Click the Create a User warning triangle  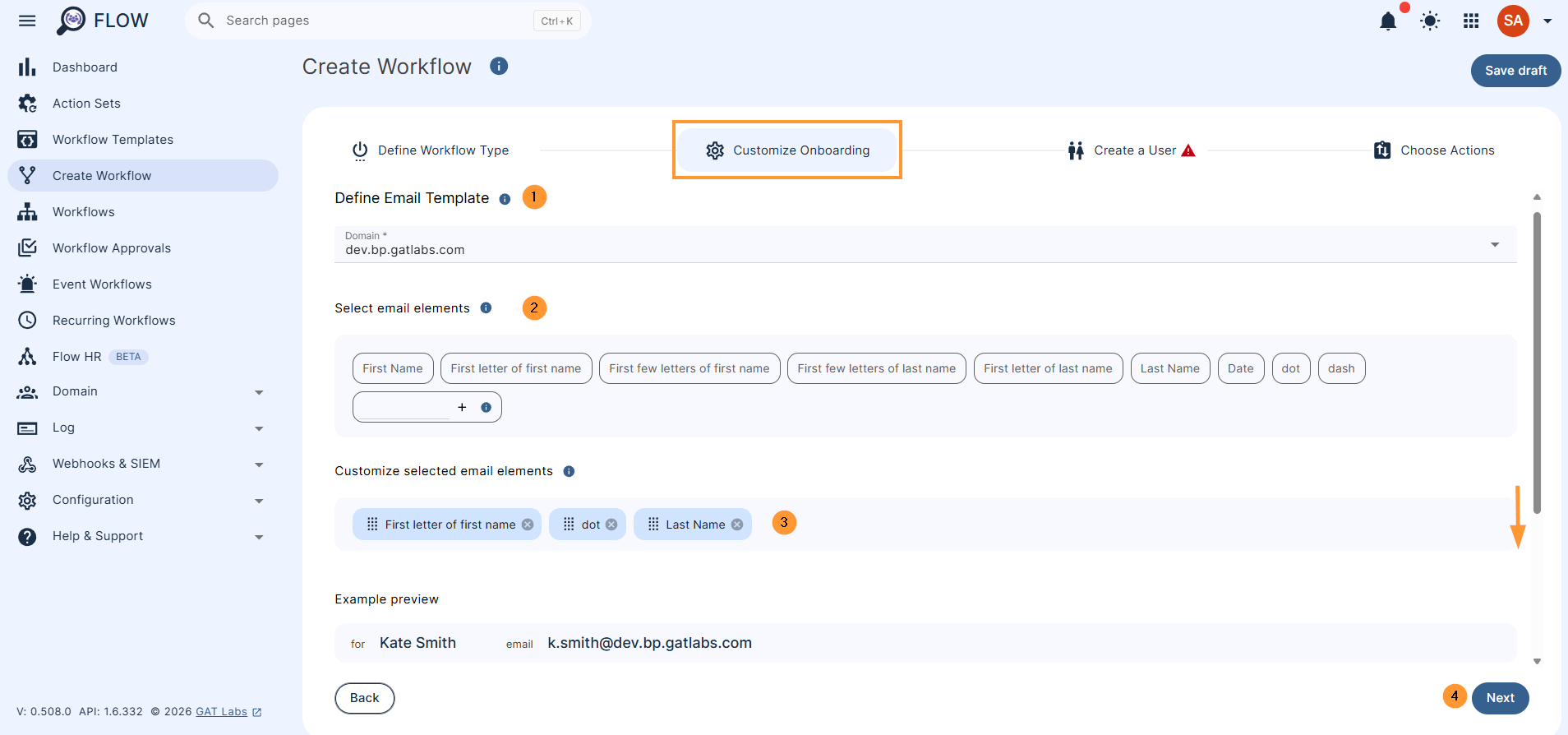click(x=1188, y=150)
